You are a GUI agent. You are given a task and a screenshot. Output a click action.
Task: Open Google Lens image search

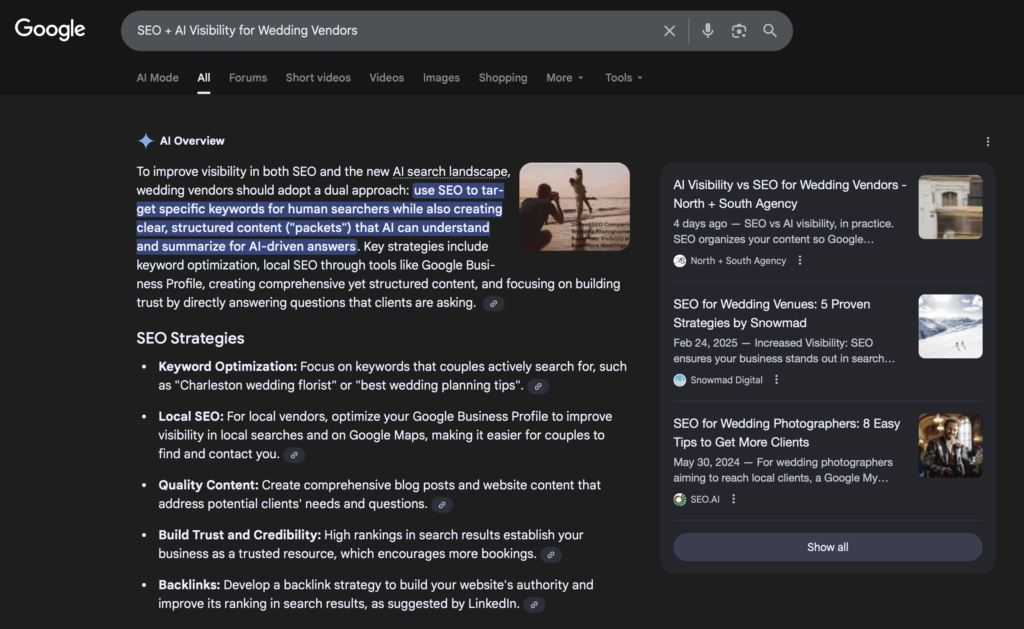pos(739,31)
